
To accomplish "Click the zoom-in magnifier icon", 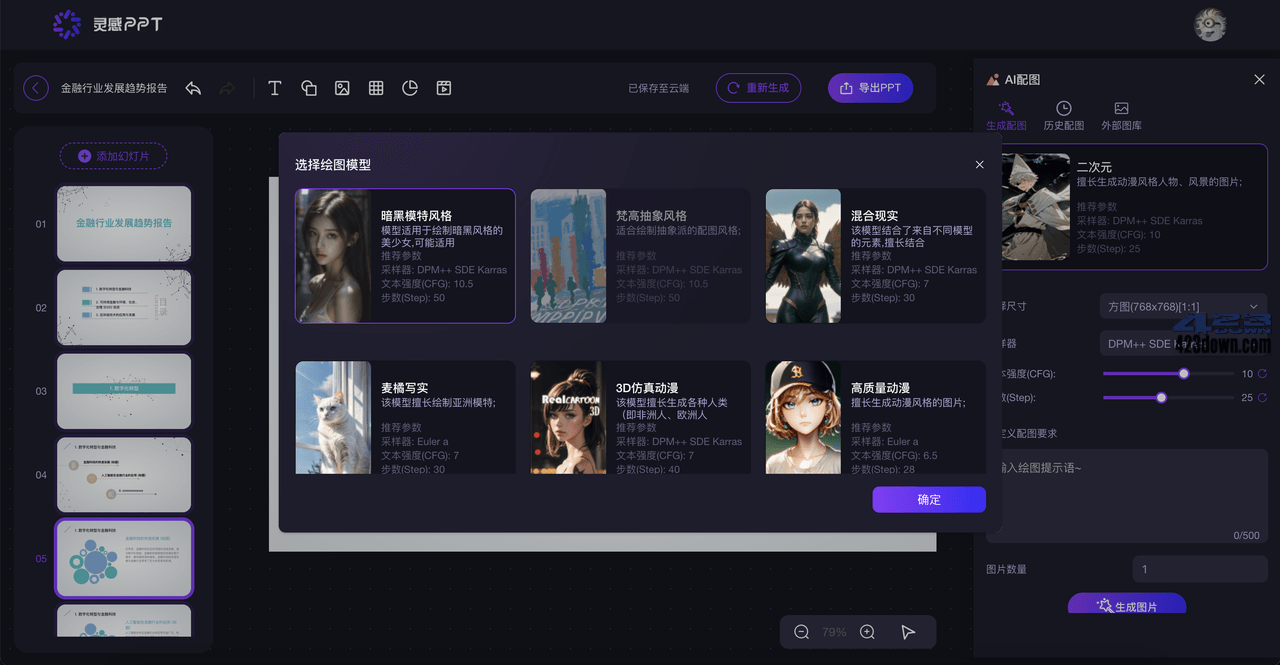I will tap(867, 631).
